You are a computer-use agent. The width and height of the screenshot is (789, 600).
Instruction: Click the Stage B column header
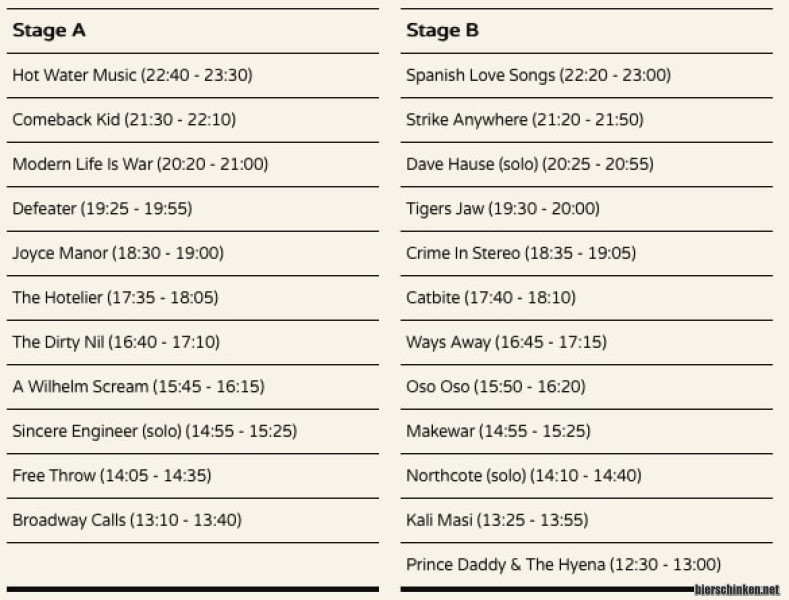coord(442,31)
